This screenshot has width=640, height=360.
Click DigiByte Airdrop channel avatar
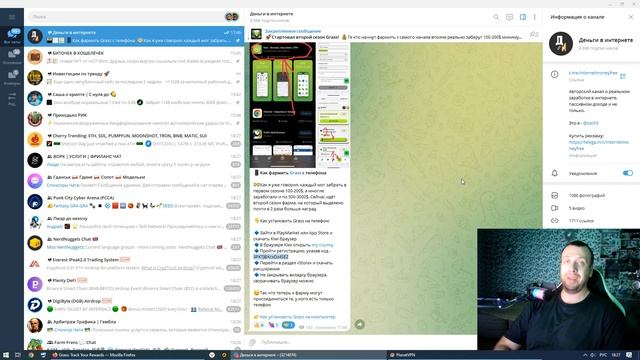coord(35,305)
